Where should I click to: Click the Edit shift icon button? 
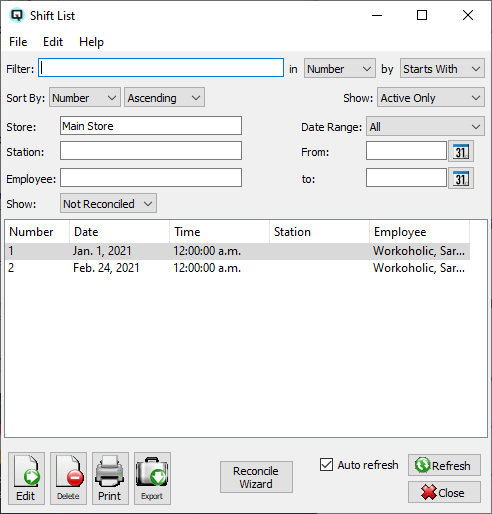26,478
